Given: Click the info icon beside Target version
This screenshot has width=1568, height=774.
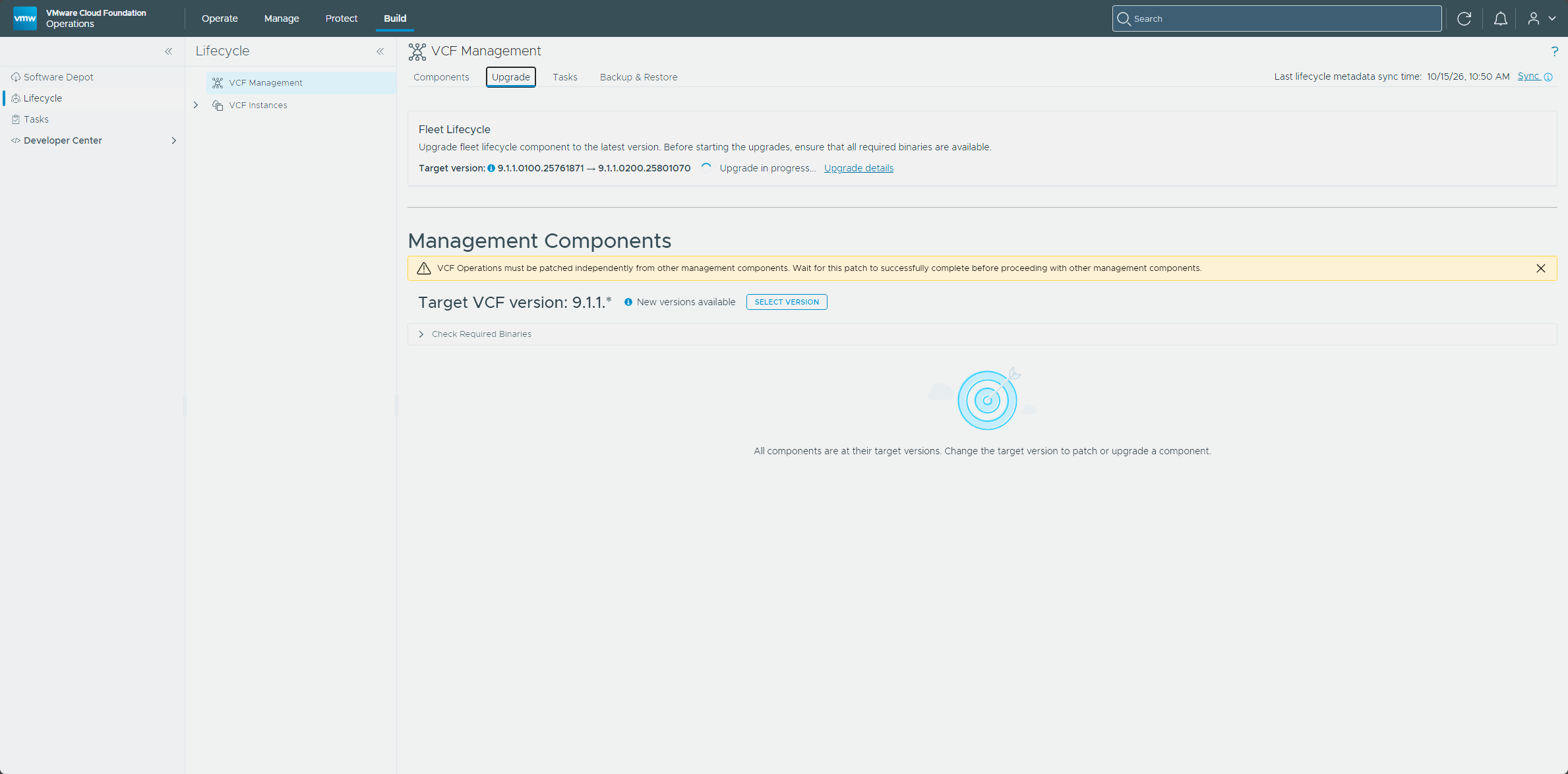Looking at the screenshot, I should [491, 168].
